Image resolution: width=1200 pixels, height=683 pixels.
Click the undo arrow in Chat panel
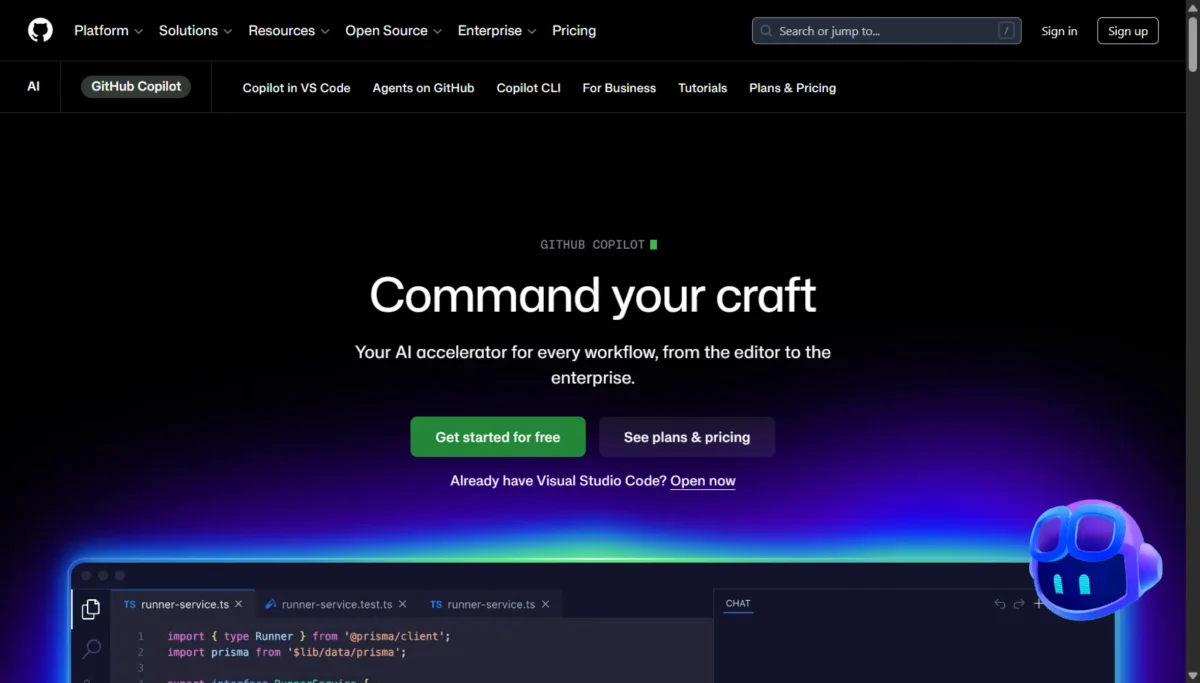click(999, 604)
